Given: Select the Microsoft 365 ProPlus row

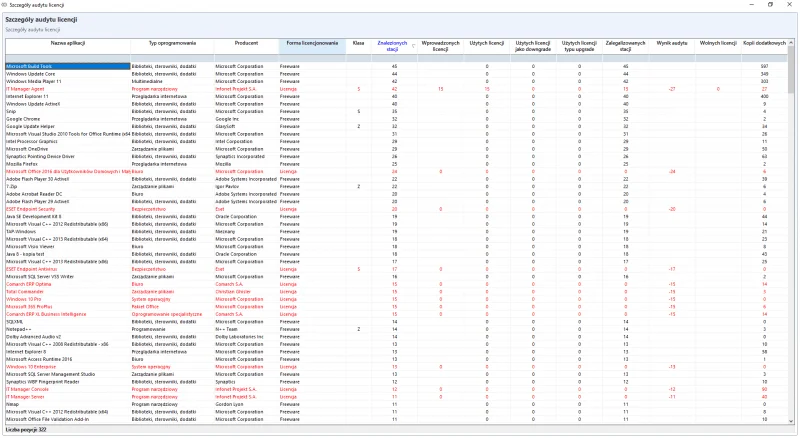Looking at the screenshot, I should tap(396, 307).
